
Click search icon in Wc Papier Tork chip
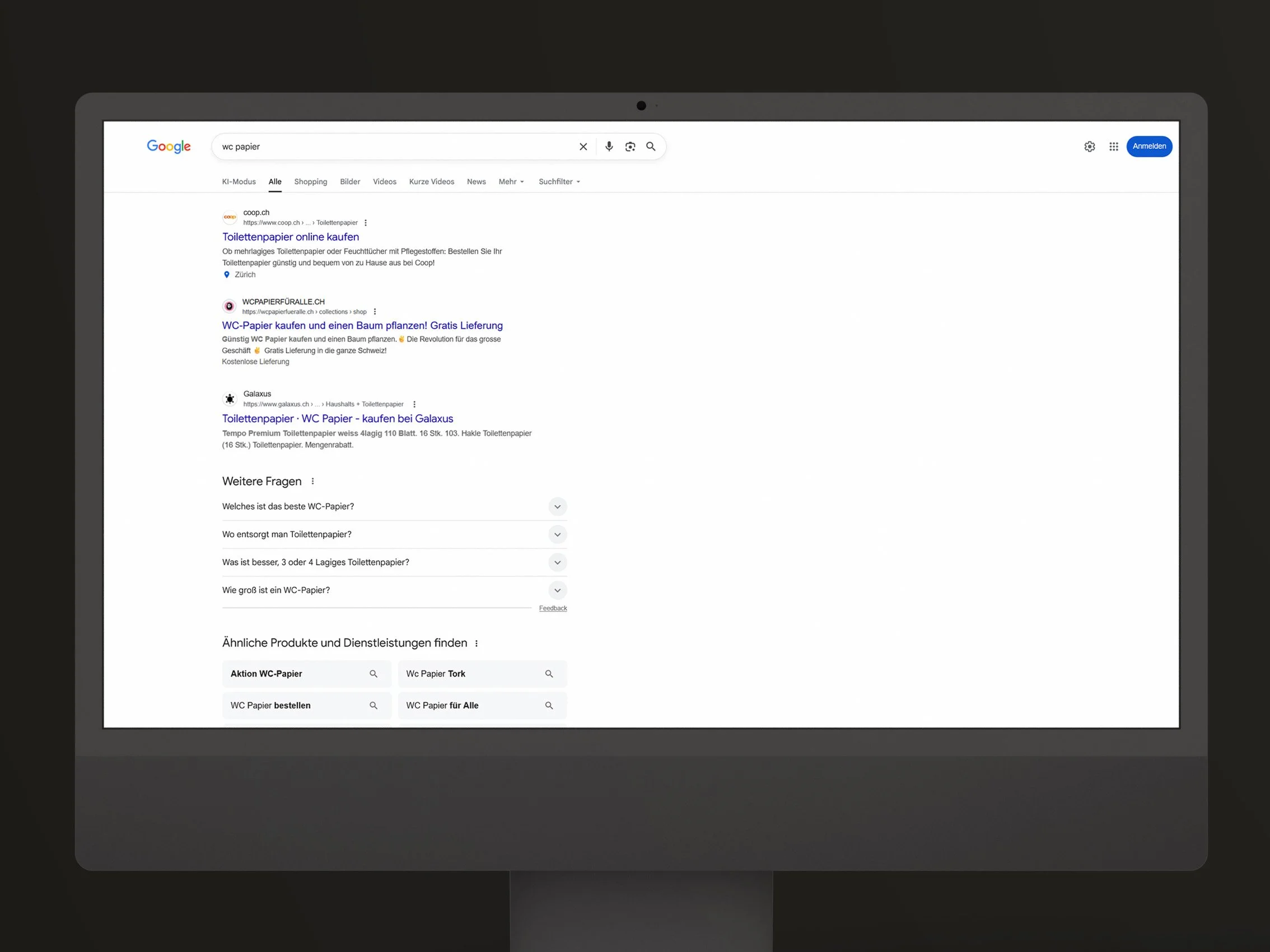pos(549,674)
